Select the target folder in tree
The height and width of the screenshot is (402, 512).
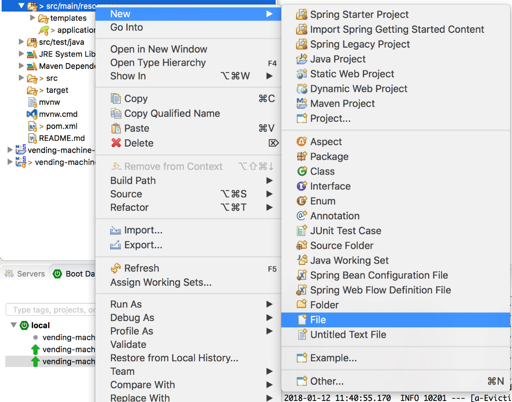(x=57, y=90)
